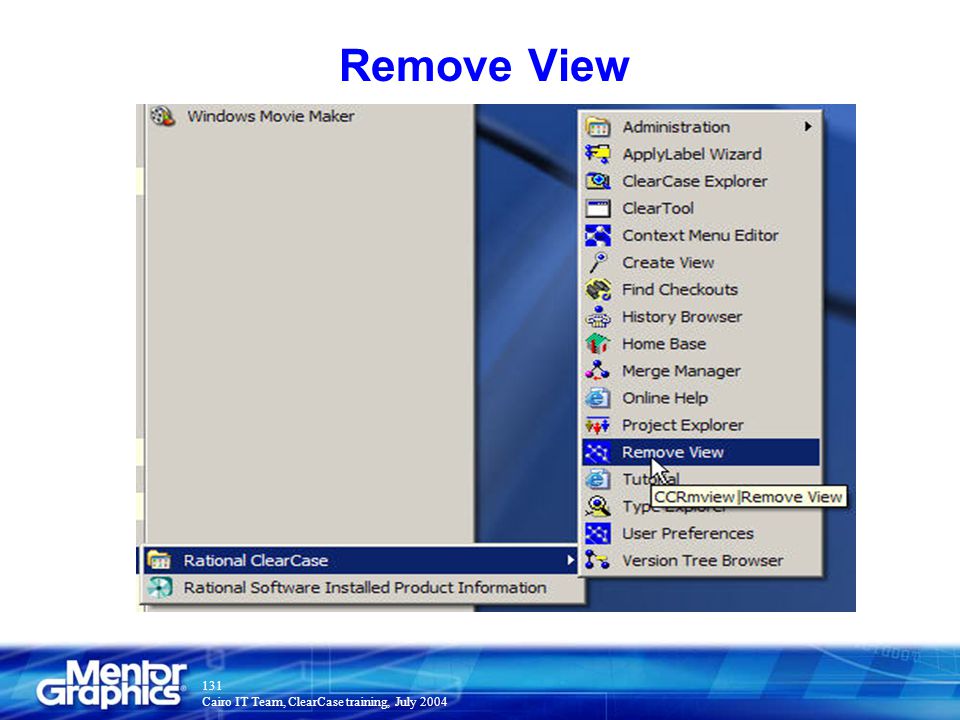Expand the Rational ClearCase submenu arrow
Image resolution: width=960 pixels, height=720 pixels.
pos(569,560)
